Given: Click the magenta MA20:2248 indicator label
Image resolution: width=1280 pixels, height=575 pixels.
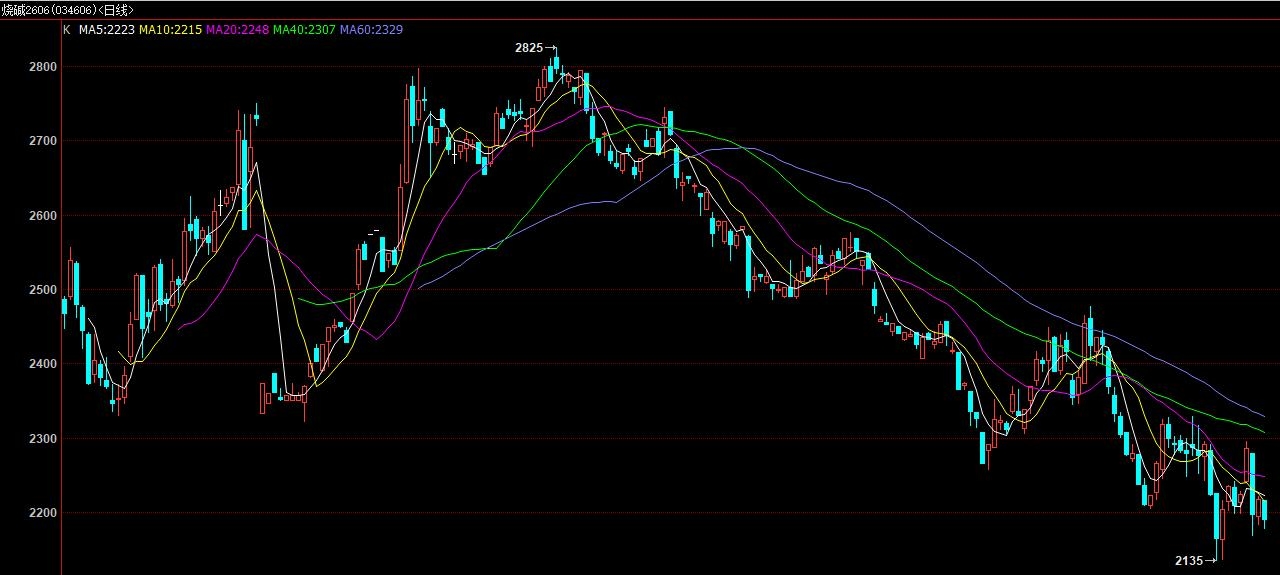Looking at the screenshot, I should click(236, 30).
